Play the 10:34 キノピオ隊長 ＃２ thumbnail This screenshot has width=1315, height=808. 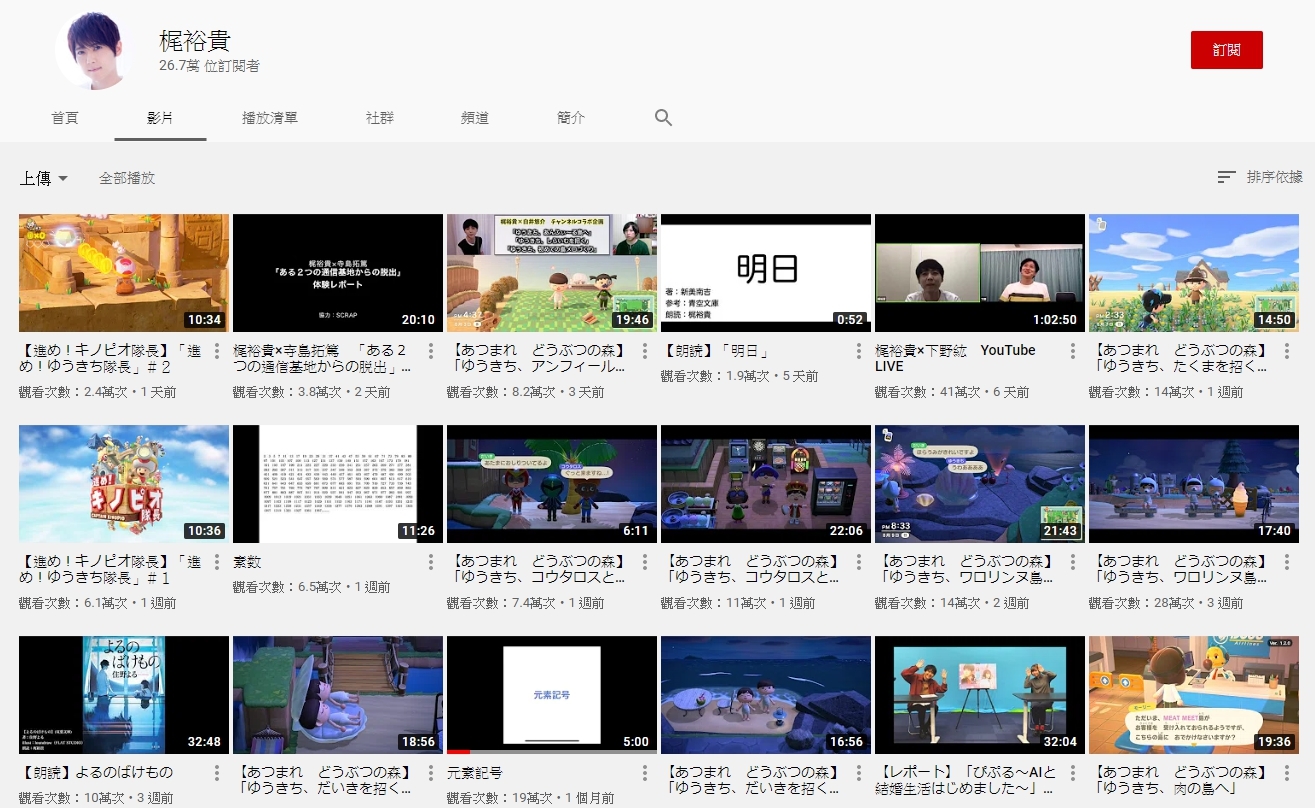[x=124, y=273]
